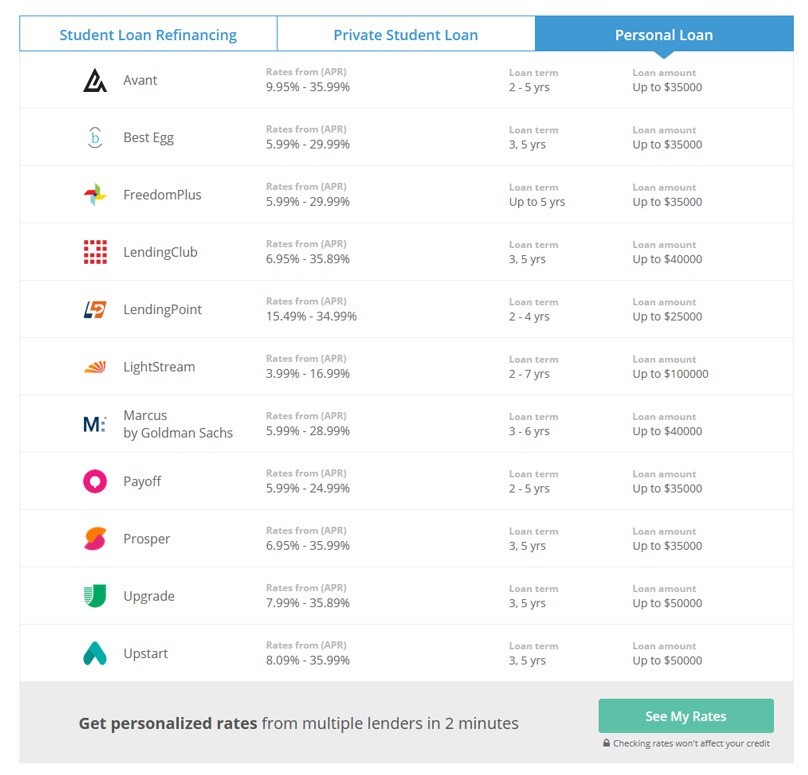Click the Marcus by Goldman Sachs logo
The width and height of the screenshot is (808, 775).
coord(95,424)
